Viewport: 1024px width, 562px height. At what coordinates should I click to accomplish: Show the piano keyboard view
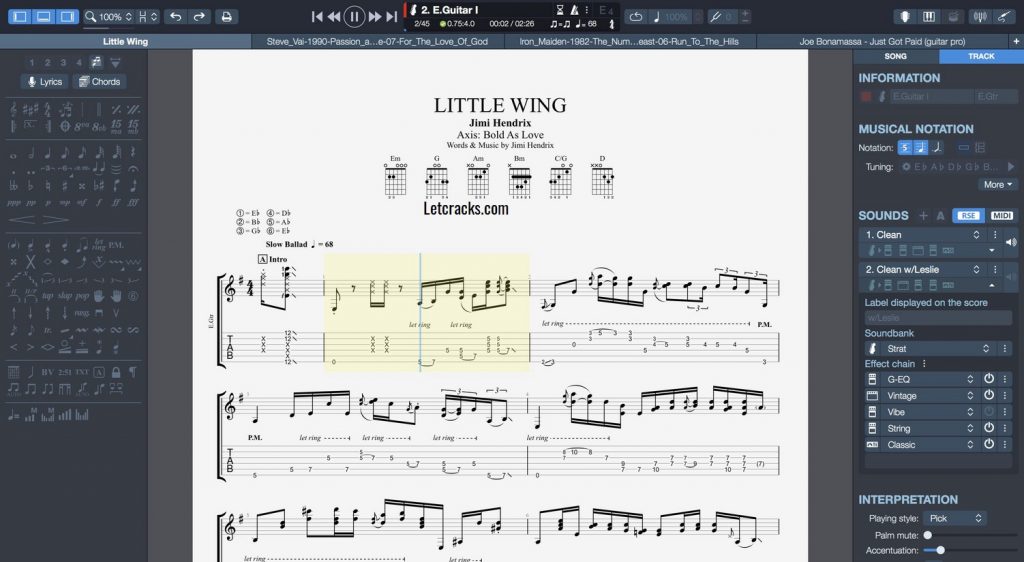[x=929, y=17]
